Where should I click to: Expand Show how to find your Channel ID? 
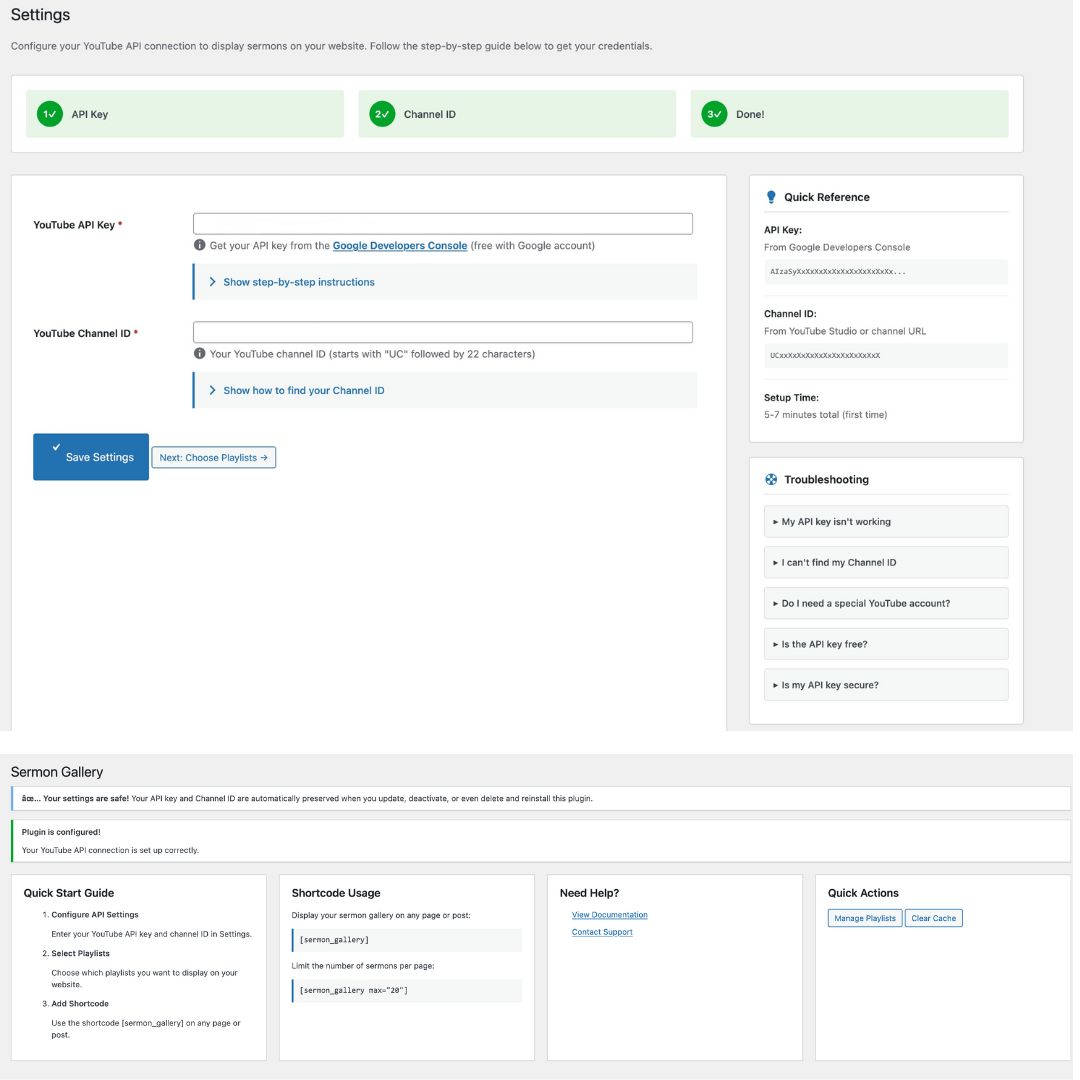[x=303, y=390]
